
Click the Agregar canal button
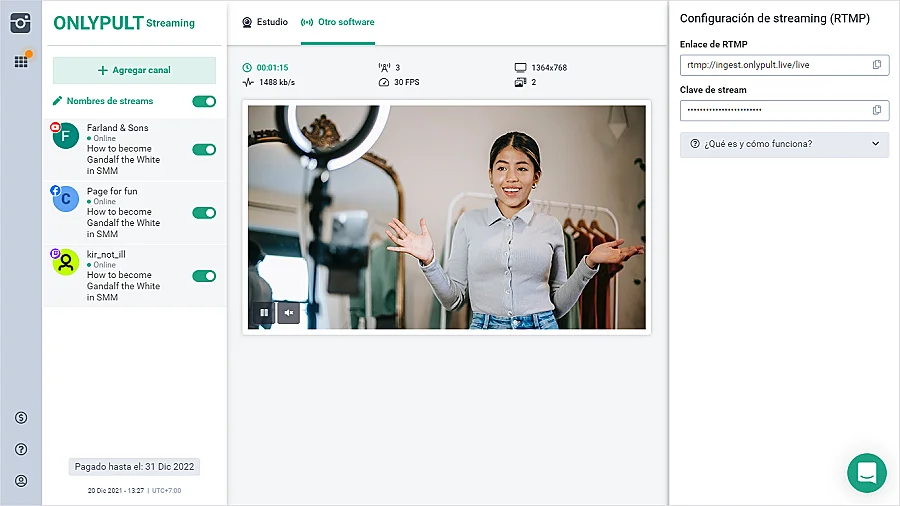click(x=134, y=70)
